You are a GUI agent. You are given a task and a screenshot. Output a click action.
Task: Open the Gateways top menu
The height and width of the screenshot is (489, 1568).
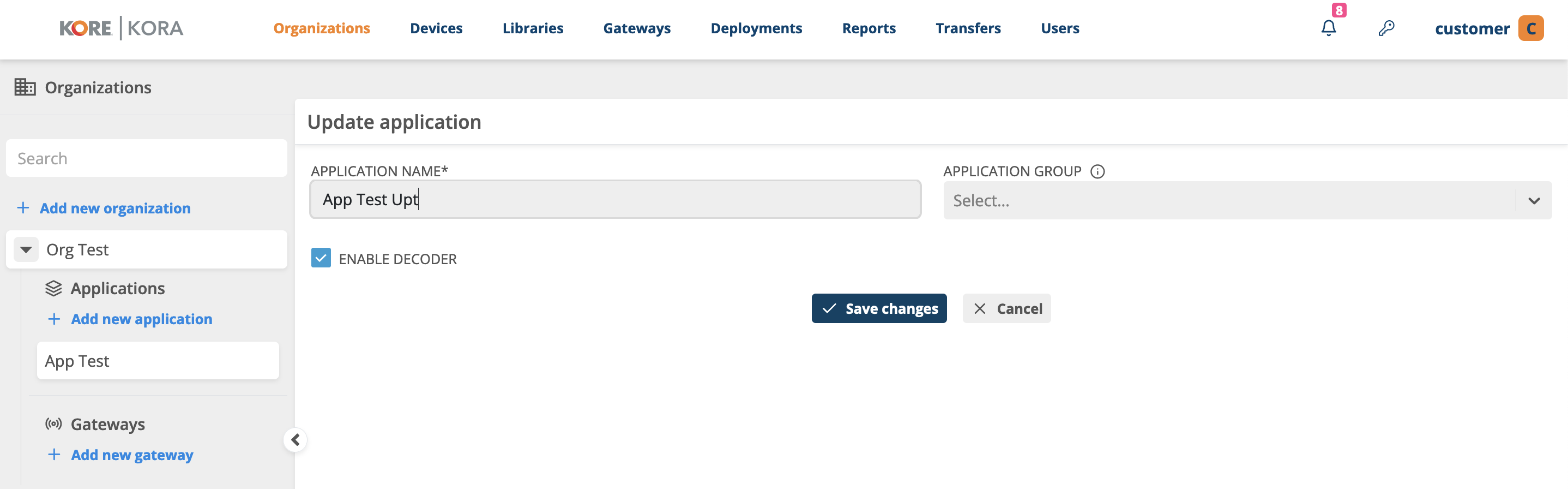coord(637,28)
